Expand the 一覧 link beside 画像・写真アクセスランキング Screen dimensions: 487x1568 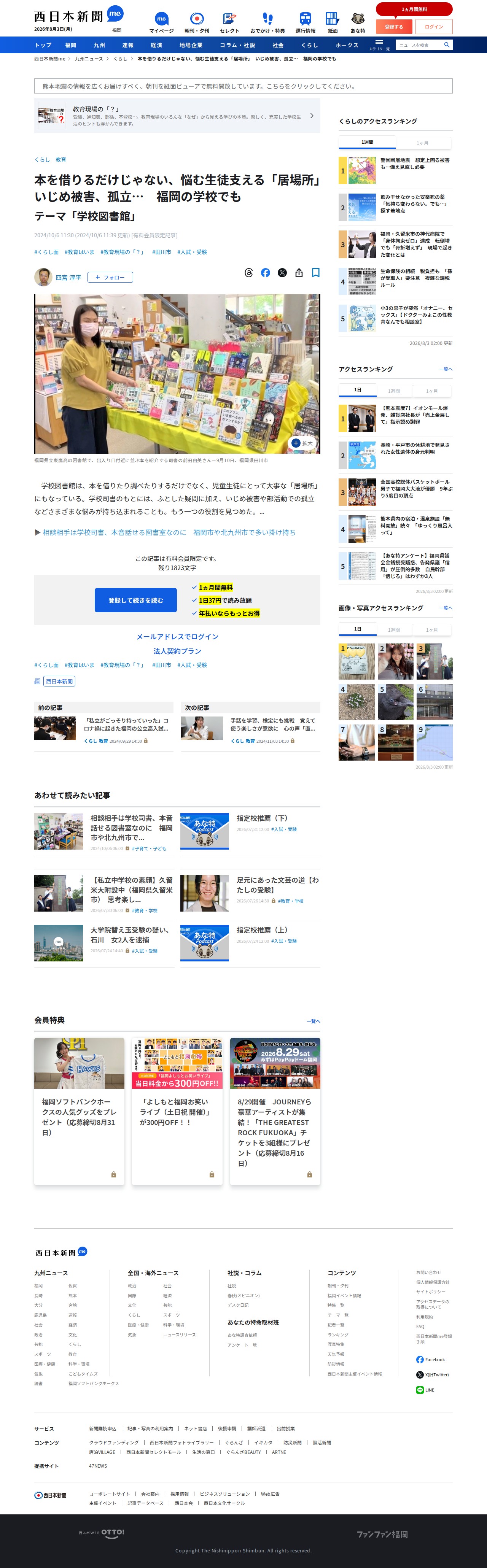[x=446, y=608]
